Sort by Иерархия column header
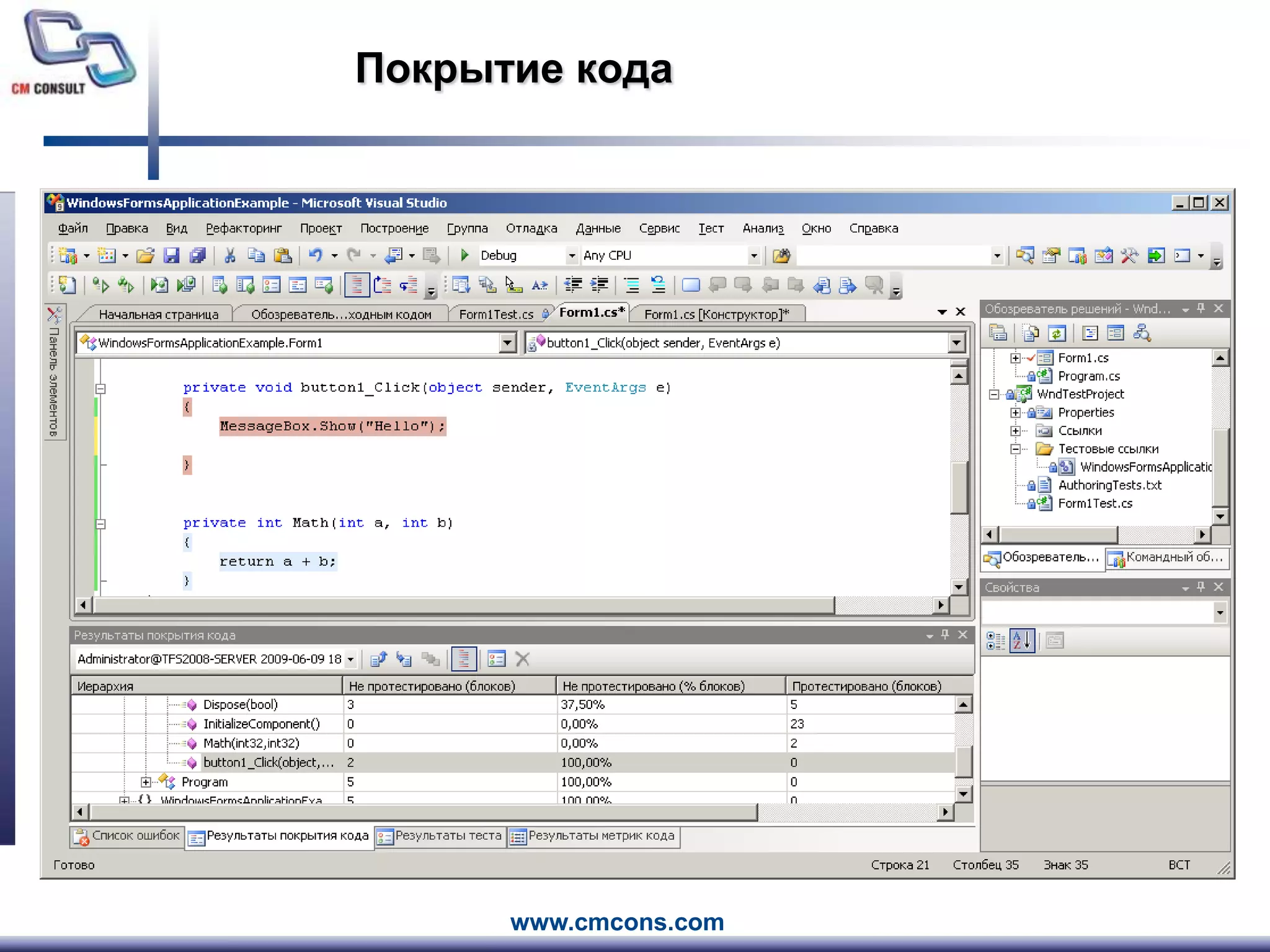This screenshot has height=952, width=1270. click(207, 686)
